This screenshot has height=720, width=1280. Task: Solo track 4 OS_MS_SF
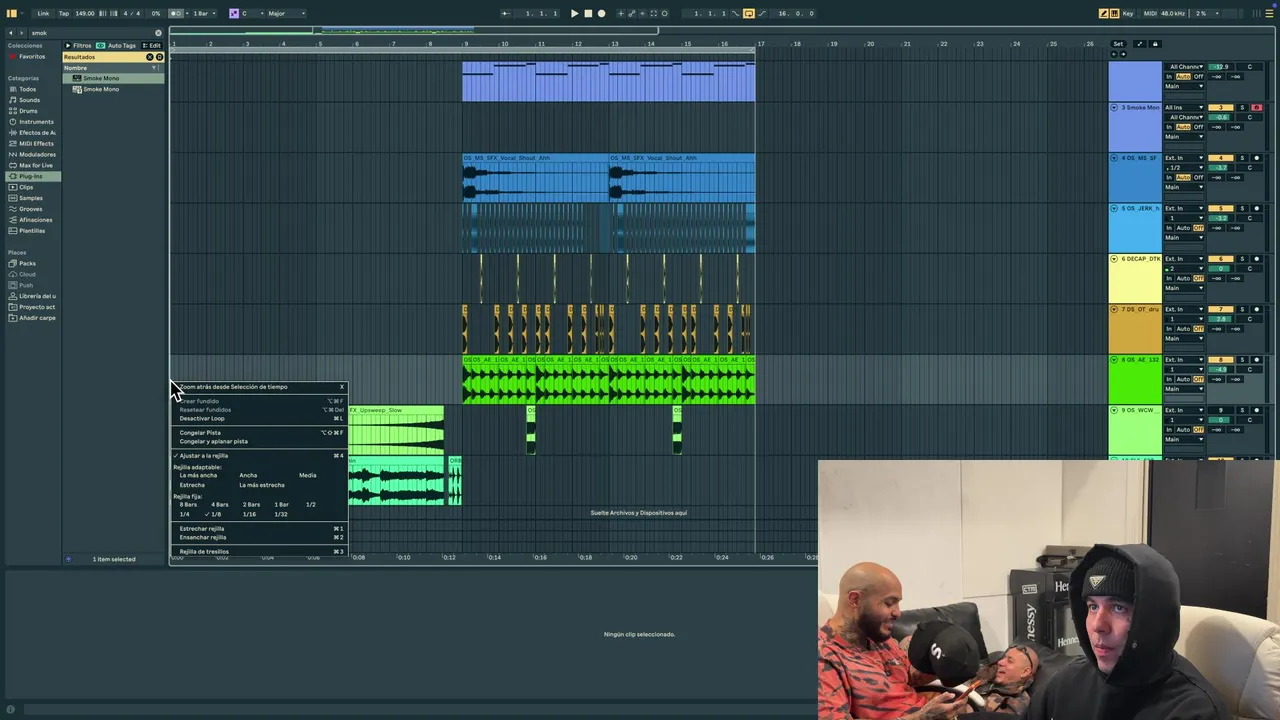click(x=1243, y=158)
